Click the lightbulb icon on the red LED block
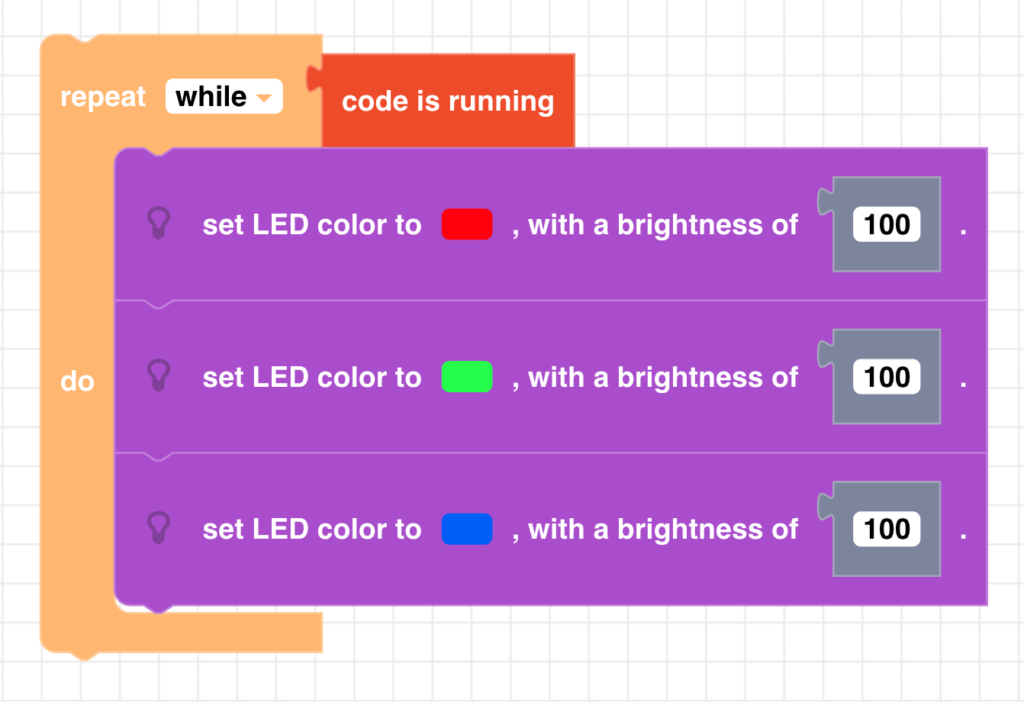The image size is (1024, 702). pos(158,223)
